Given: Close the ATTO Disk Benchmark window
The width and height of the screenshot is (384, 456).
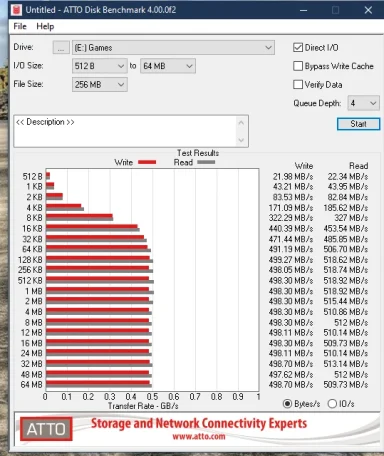Looking at the screenshot, I should coord(368,10).
